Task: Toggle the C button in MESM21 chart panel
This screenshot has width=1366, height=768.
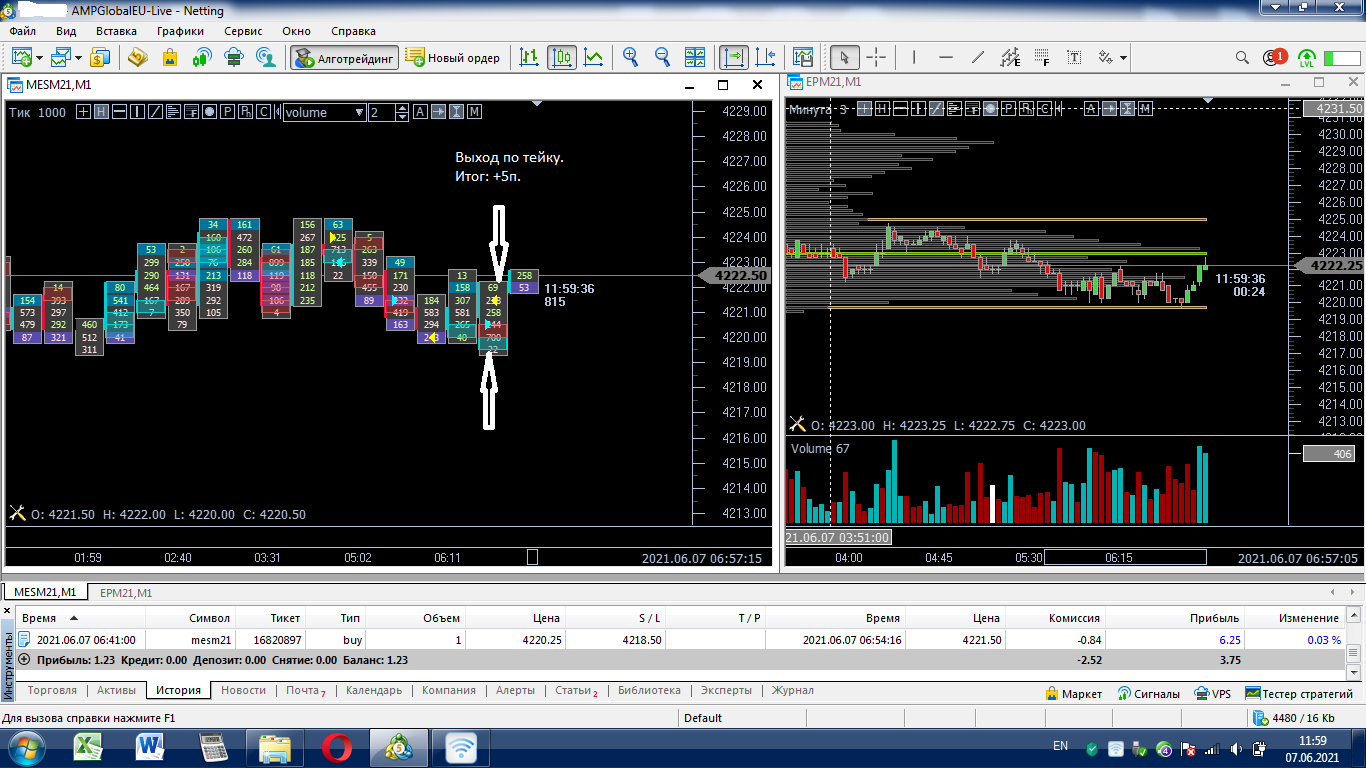Action: (x=264, y=112)
